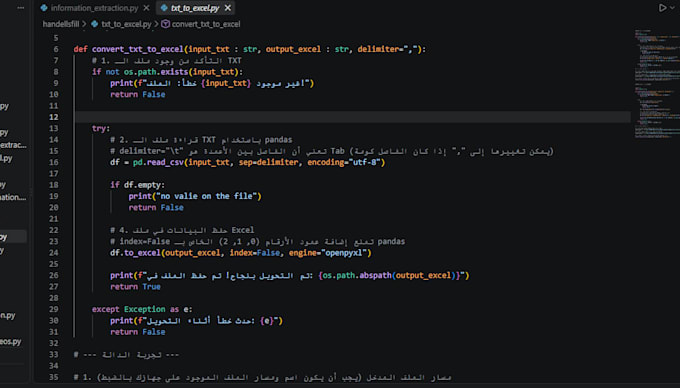Click line number 29 in the gutter
The image size is (680, 388).
pos(54,310)
